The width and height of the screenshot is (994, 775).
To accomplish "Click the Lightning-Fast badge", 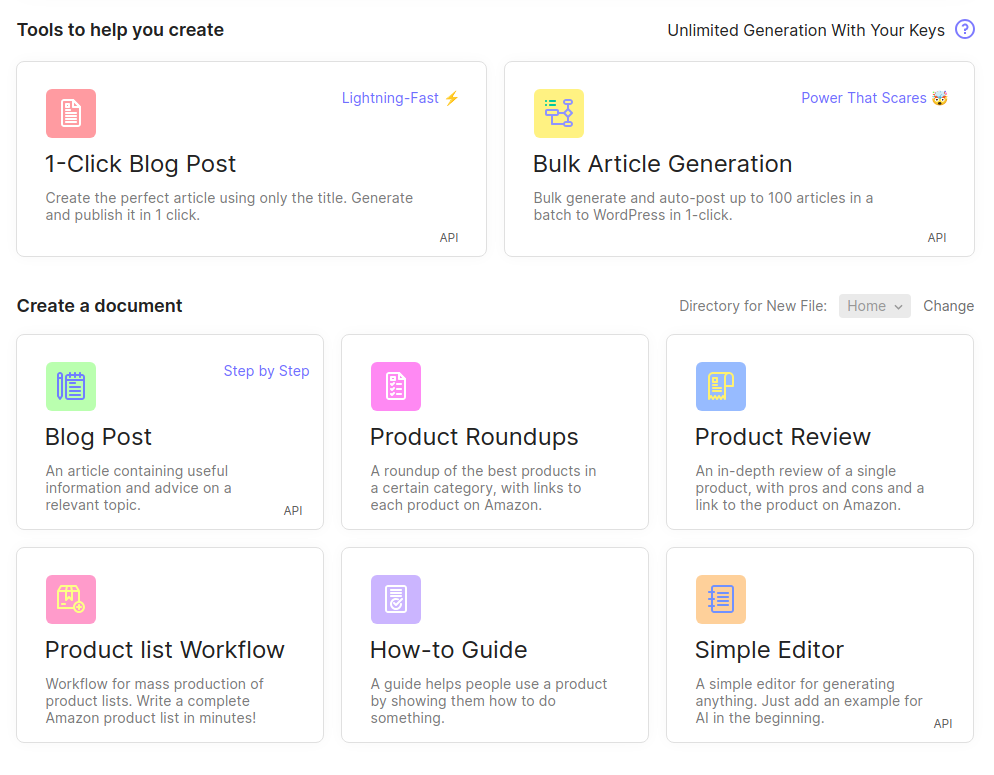I will (400, 98).
